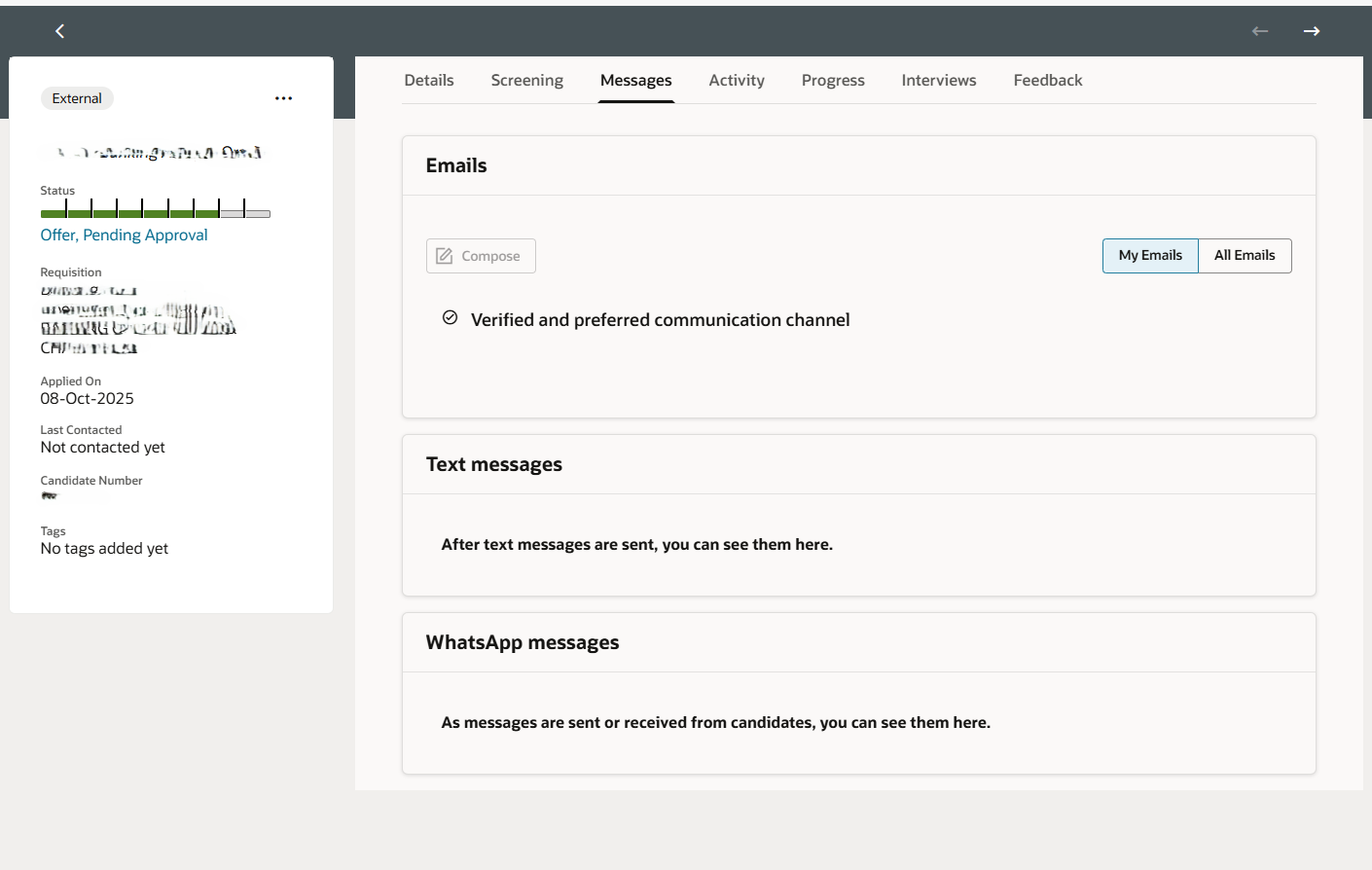Switch to the Interviews tab
The height and width of the screenshot is (870, 1372).
point(939,81)
